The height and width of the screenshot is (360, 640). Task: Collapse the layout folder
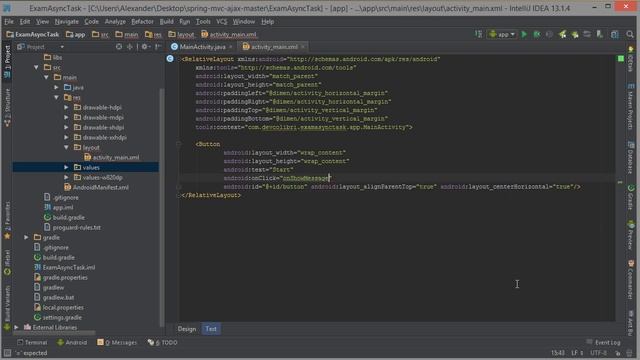point(66,147)
